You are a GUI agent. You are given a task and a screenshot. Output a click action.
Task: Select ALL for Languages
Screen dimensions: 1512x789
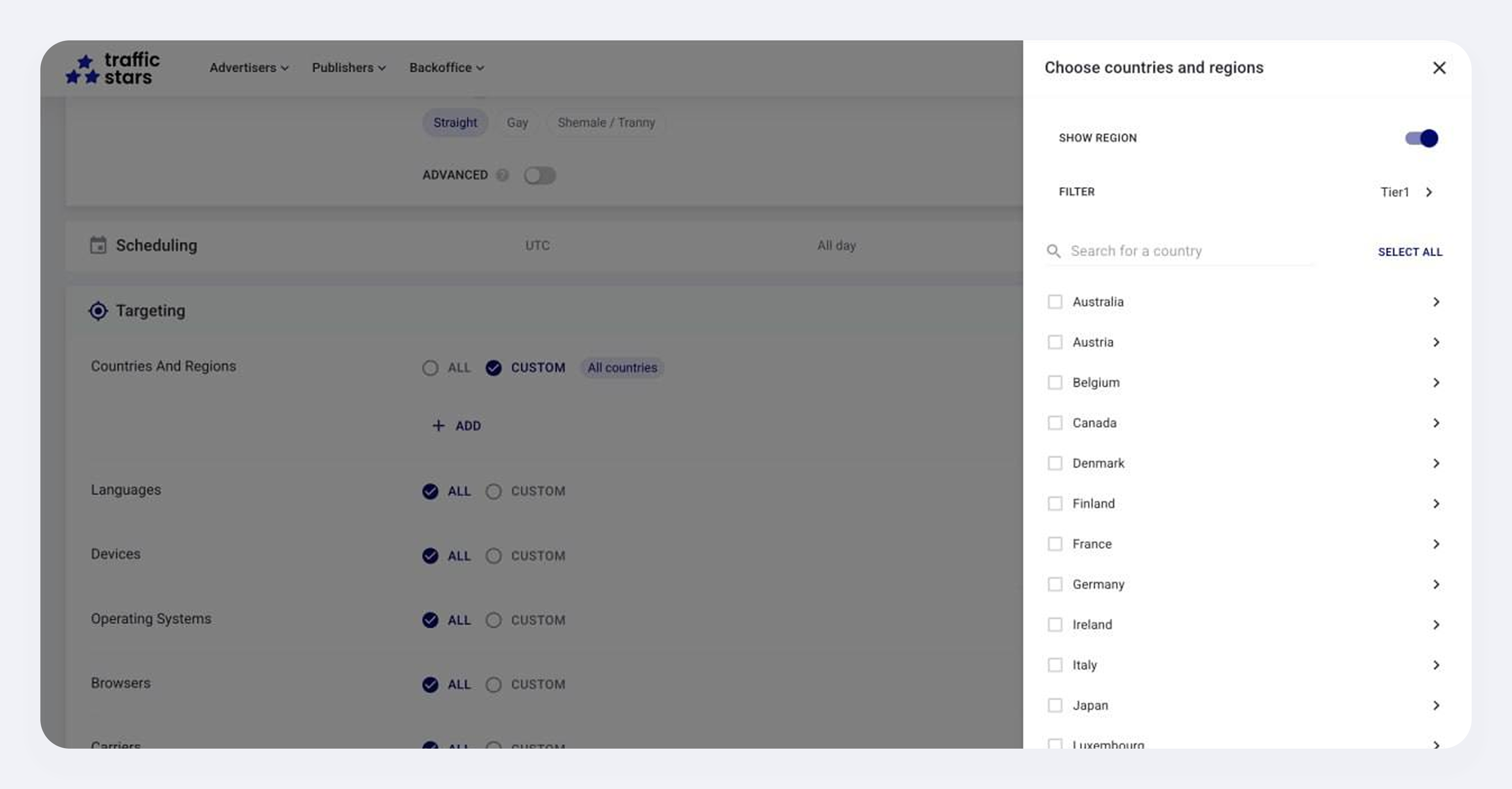coord(446,491)
